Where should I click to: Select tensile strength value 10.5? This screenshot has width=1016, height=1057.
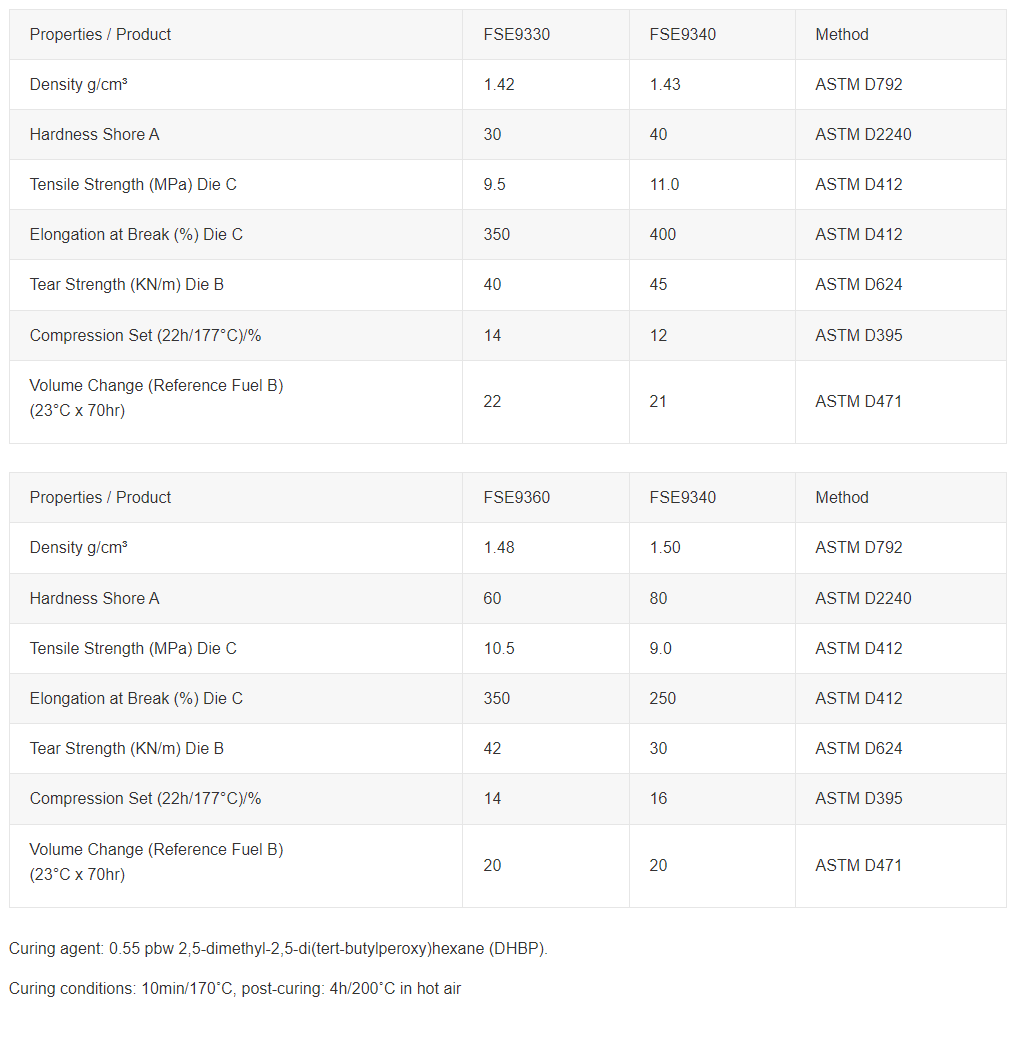(x=499, y=649)
